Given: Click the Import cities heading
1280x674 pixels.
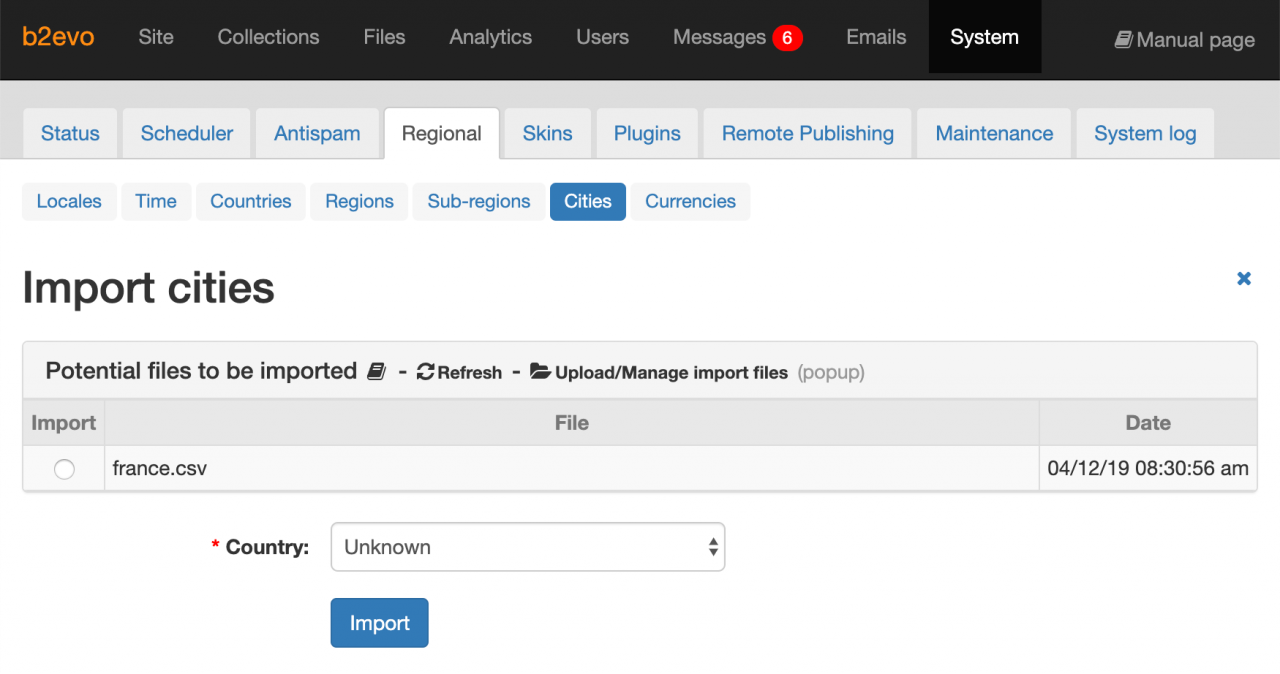Looking at the screenshot, I should pyautogui.click(x=148, y=288).
